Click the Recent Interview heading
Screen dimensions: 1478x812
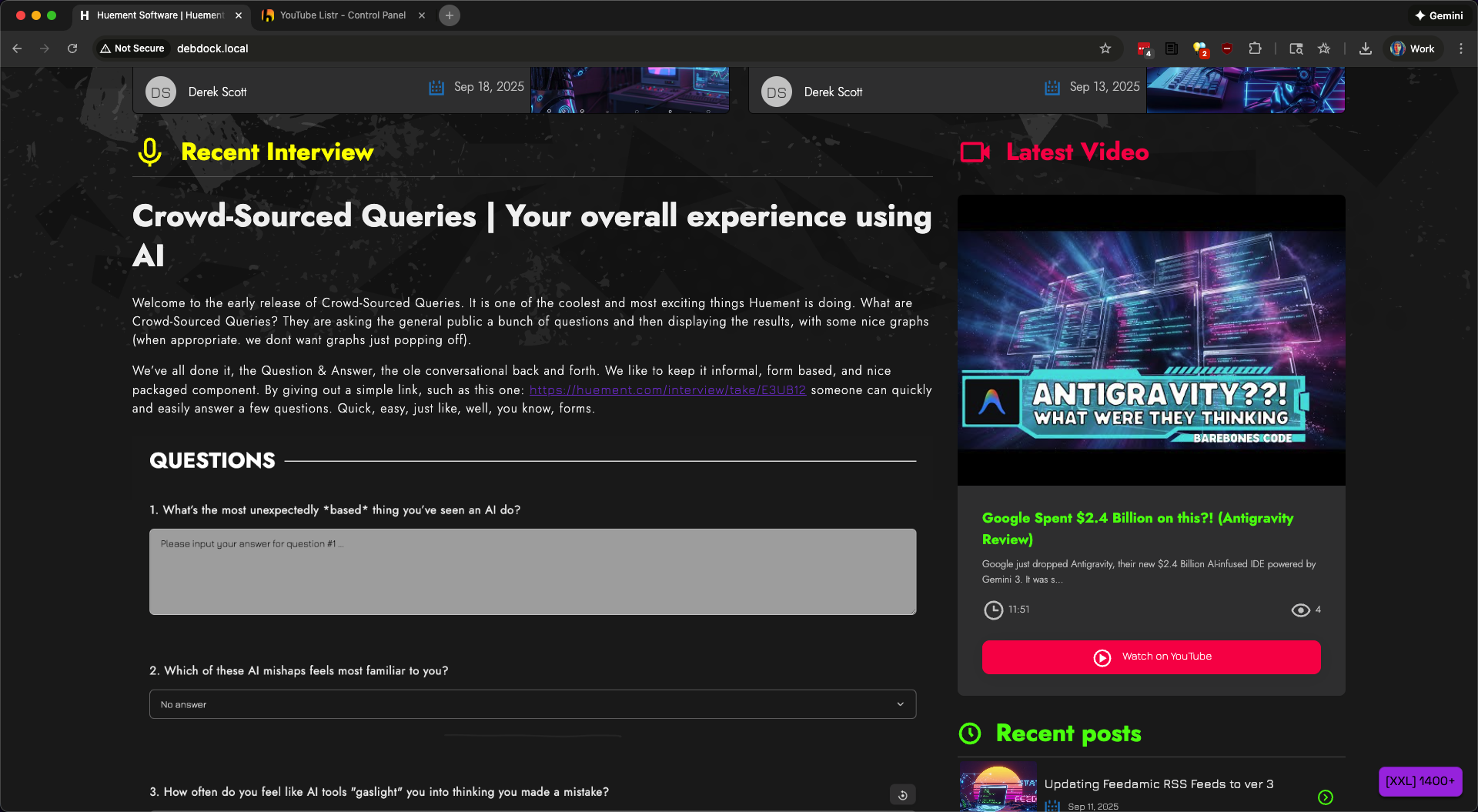click(x=277, y=152)
